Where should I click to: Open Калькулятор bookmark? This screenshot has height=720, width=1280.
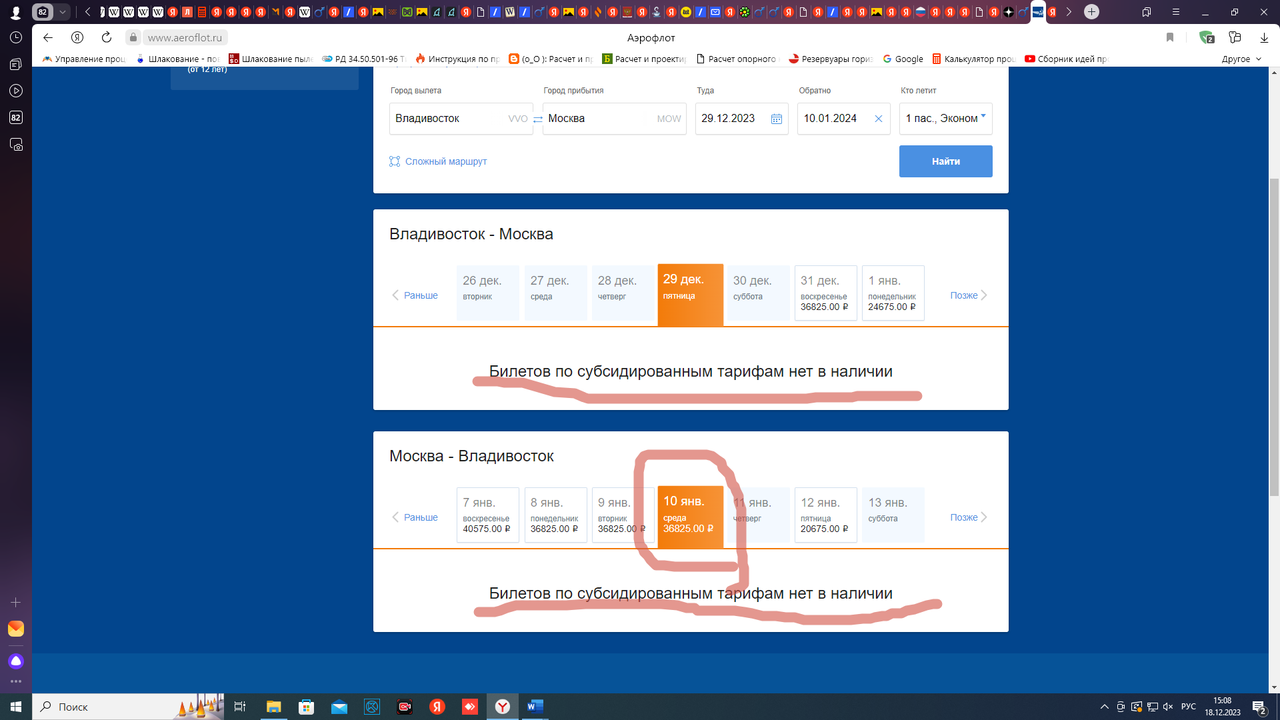[x=975, y=59]
